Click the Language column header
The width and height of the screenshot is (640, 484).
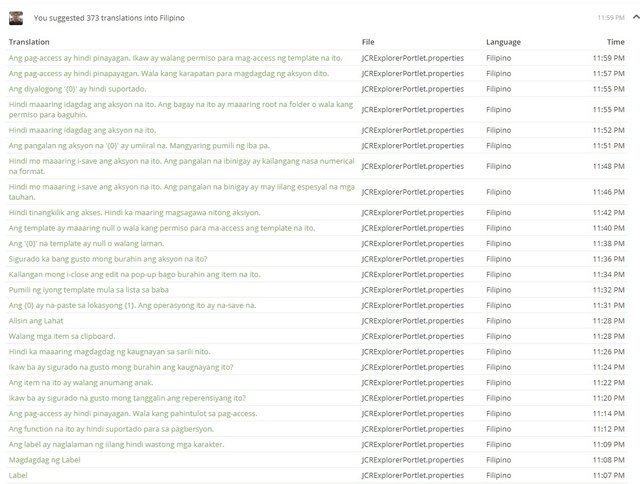click(503, 42)
